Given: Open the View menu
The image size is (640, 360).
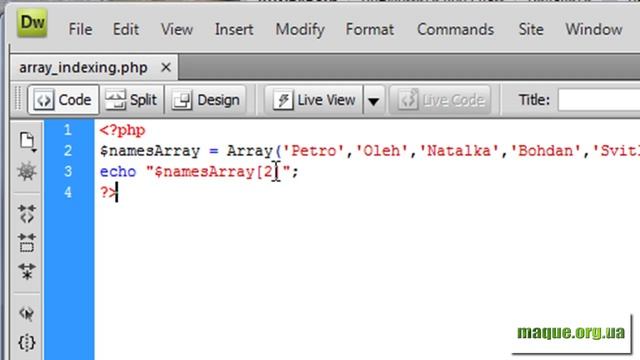Looking at the screenshot, I should 177,29.
